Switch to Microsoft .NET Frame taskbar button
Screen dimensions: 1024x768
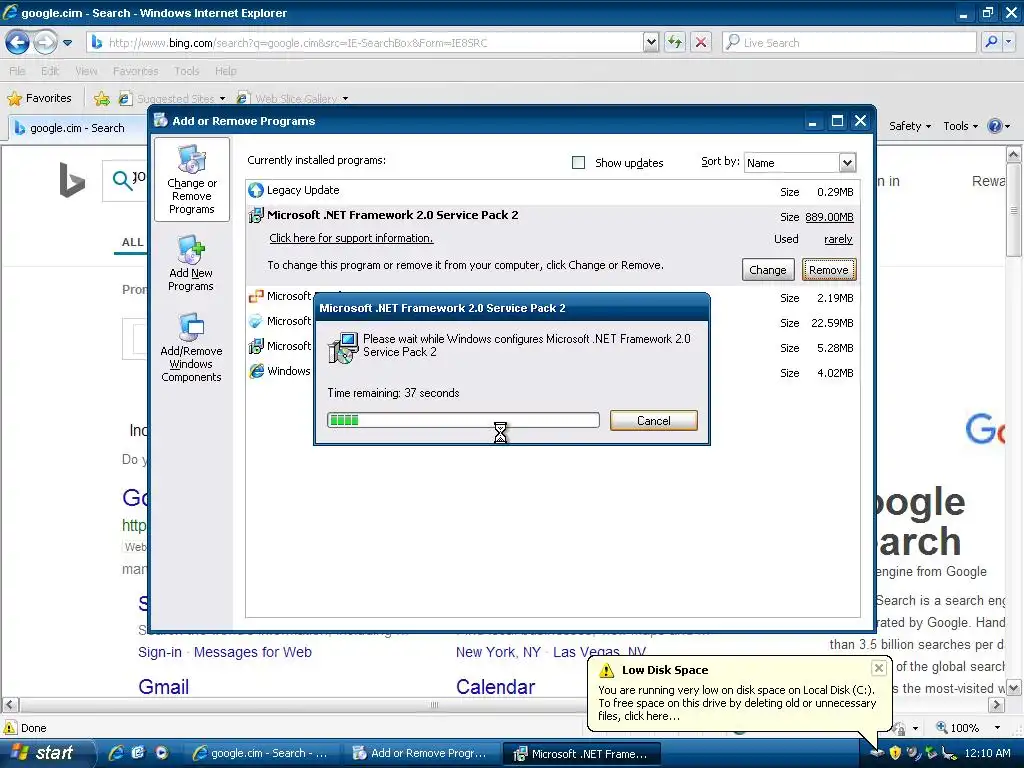coord(583,754)
